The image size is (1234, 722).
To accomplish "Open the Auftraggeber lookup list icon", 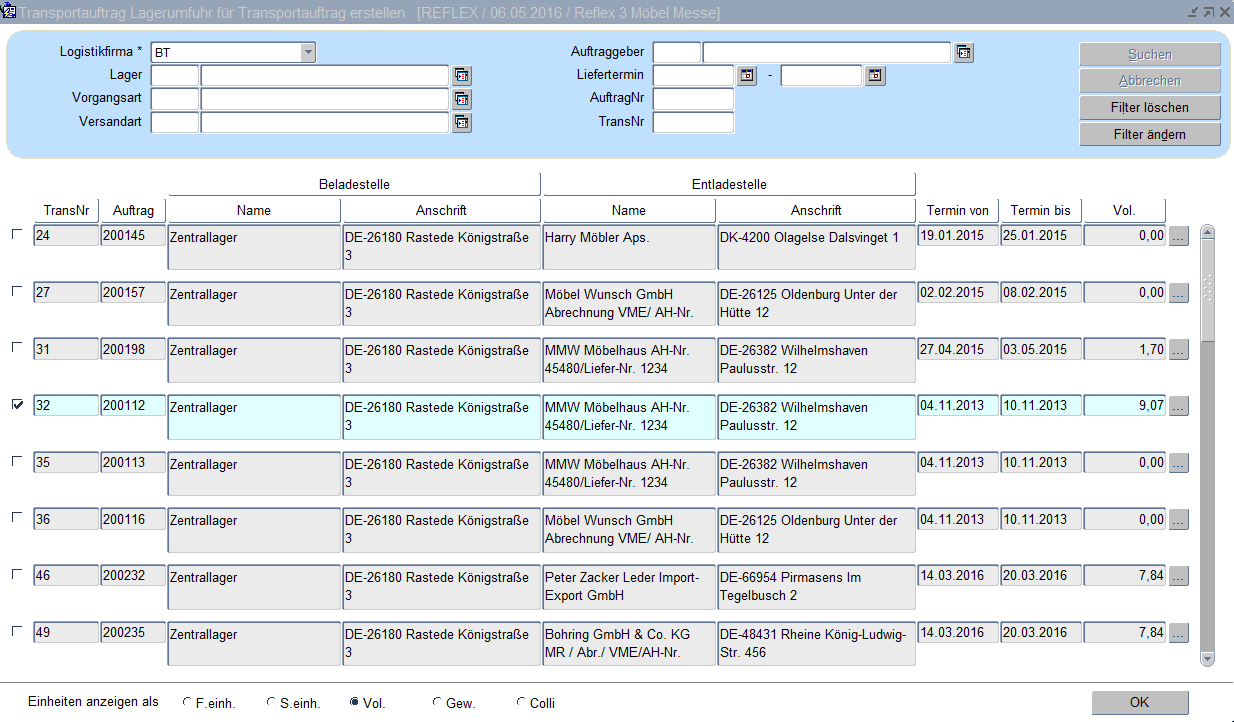I will (x=963, y=52).
